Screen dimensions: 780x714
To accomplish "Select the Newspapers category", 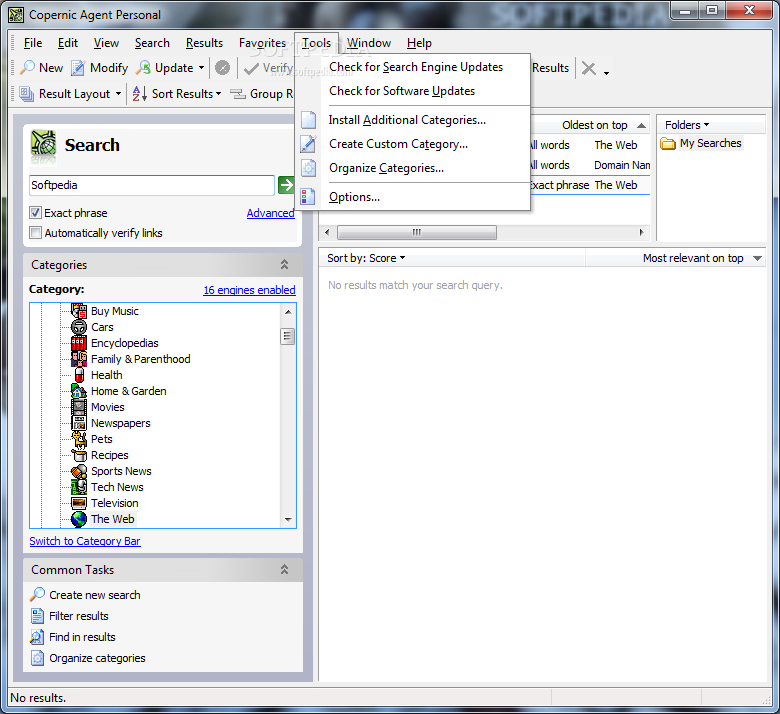I will coord(120,423).
